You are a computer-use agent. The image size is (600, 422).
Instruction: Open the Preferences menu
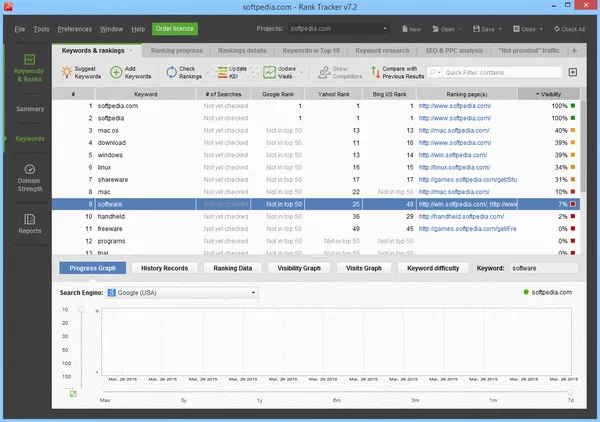click(x=75, y=30)
